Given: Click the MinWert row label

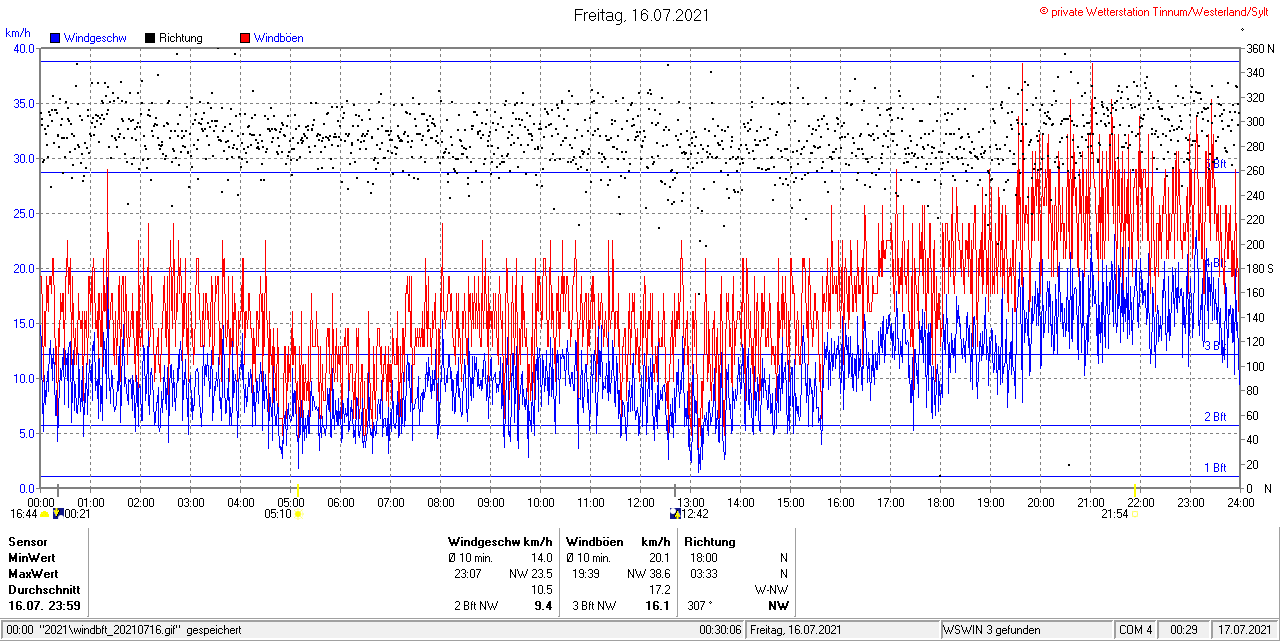Looking at the screenshot, I should pyautogui.click(x=32, y=558).
